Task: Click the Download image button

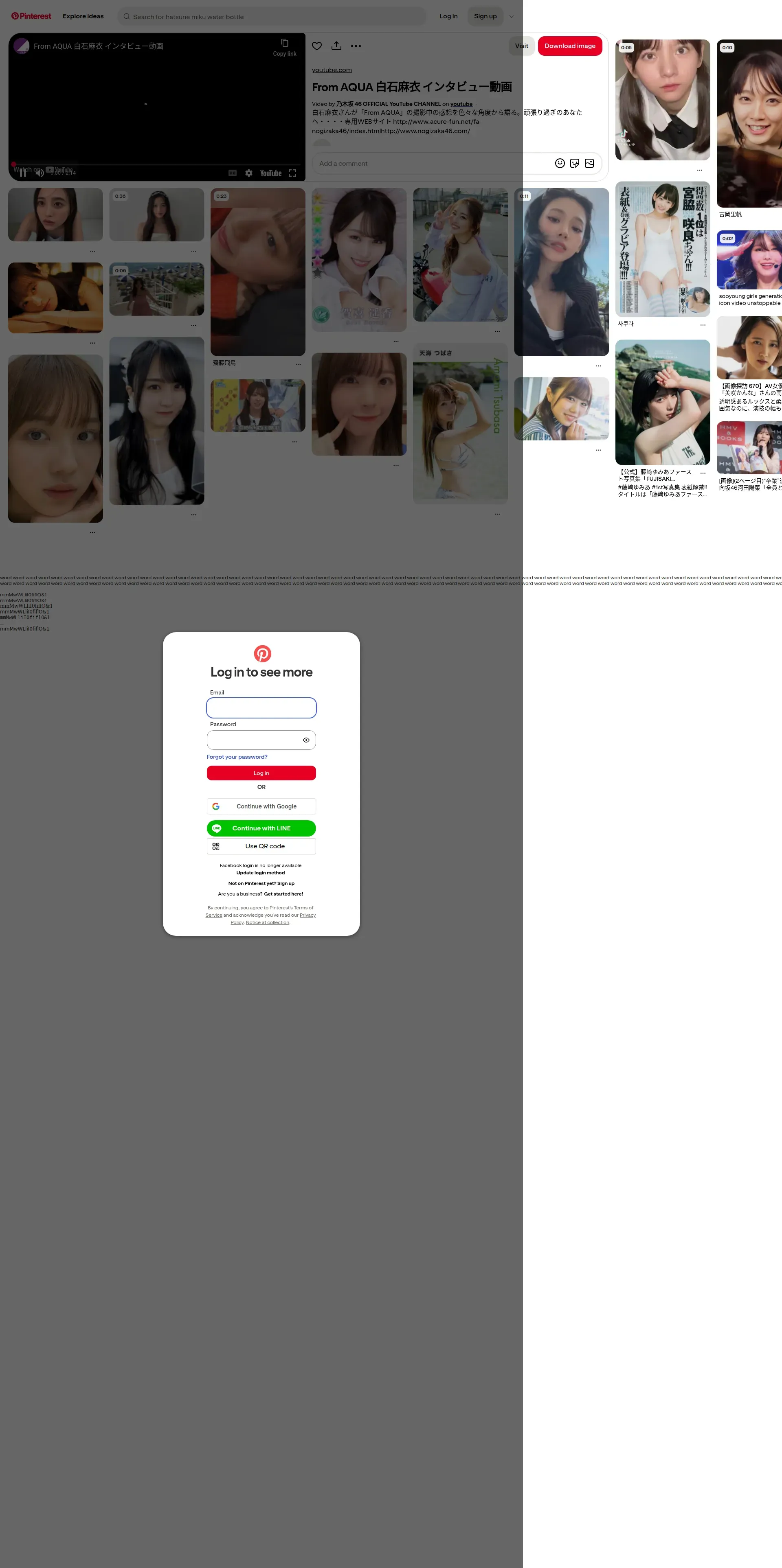Action: 569,46
